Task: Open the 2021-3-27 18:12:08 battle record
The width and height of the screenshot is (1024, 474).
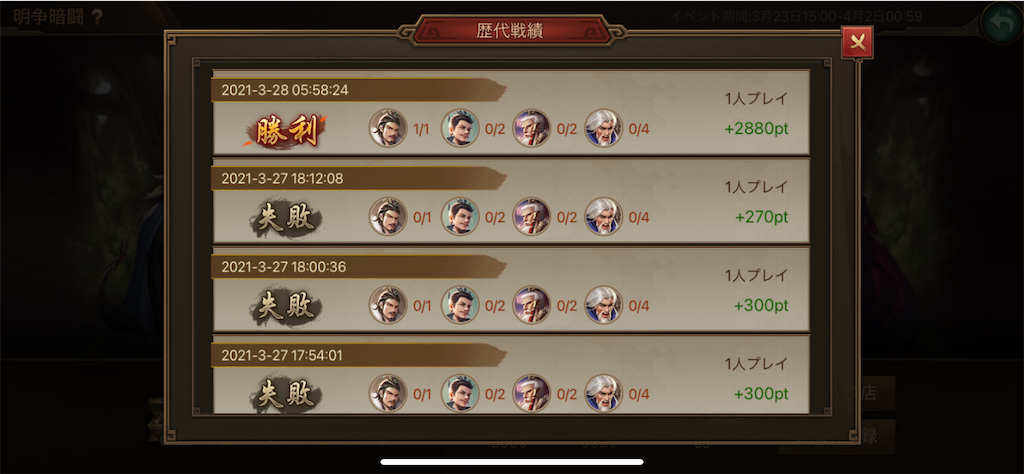Action: (x=511, y=201)
